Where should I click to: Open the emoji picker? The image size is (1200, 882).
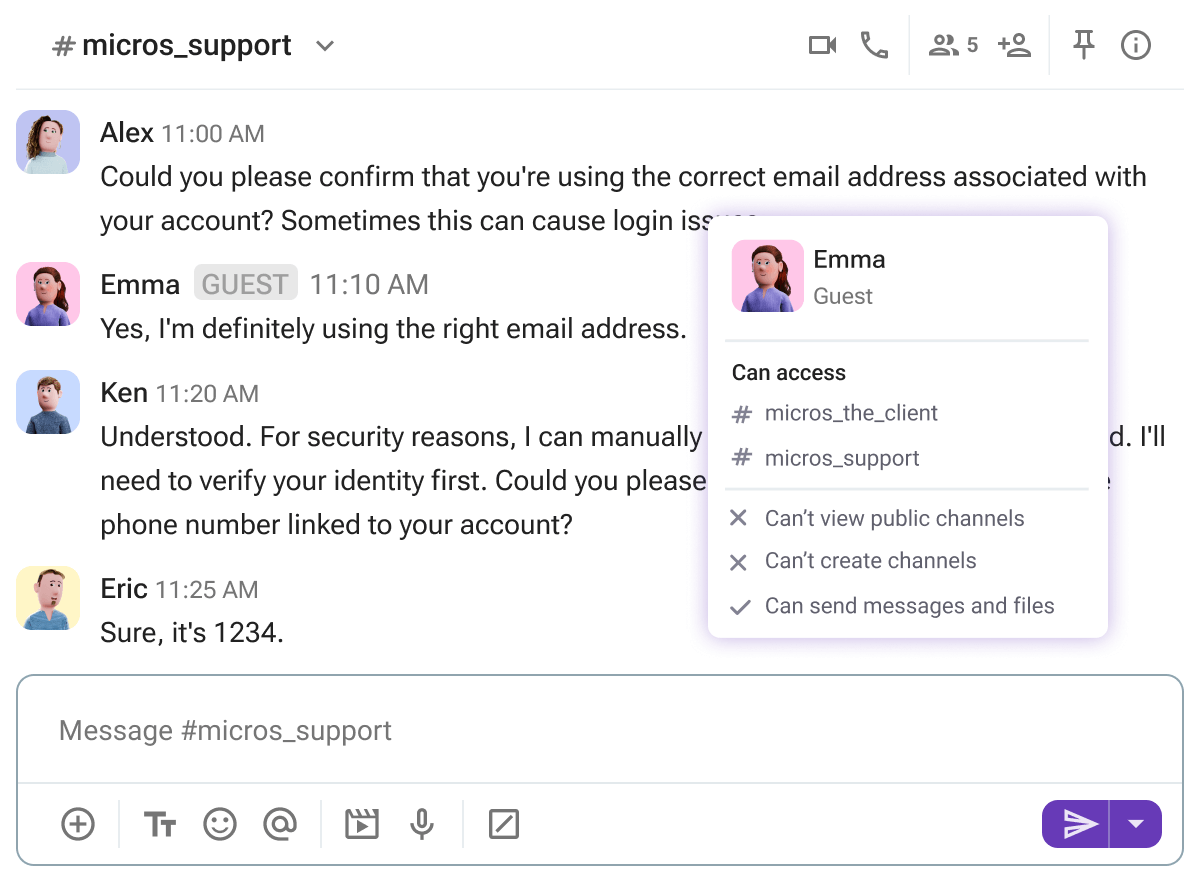(220, 824)
